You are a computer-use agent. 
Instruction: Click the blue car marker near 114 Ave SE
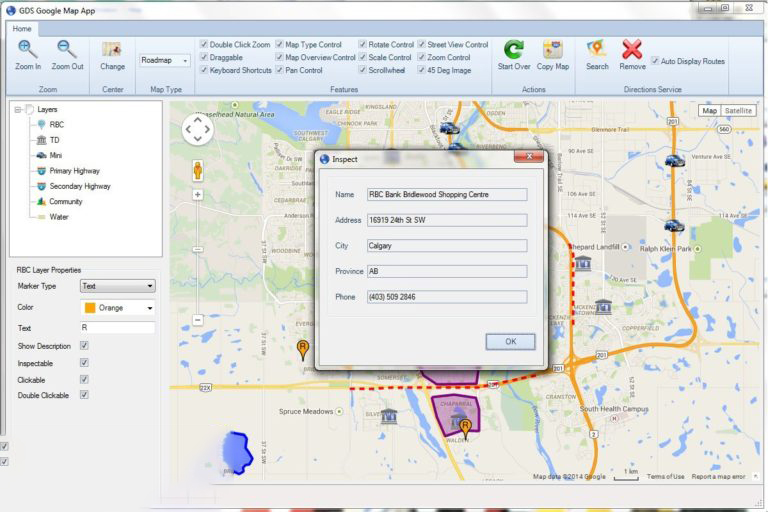[x=674, y=225]
